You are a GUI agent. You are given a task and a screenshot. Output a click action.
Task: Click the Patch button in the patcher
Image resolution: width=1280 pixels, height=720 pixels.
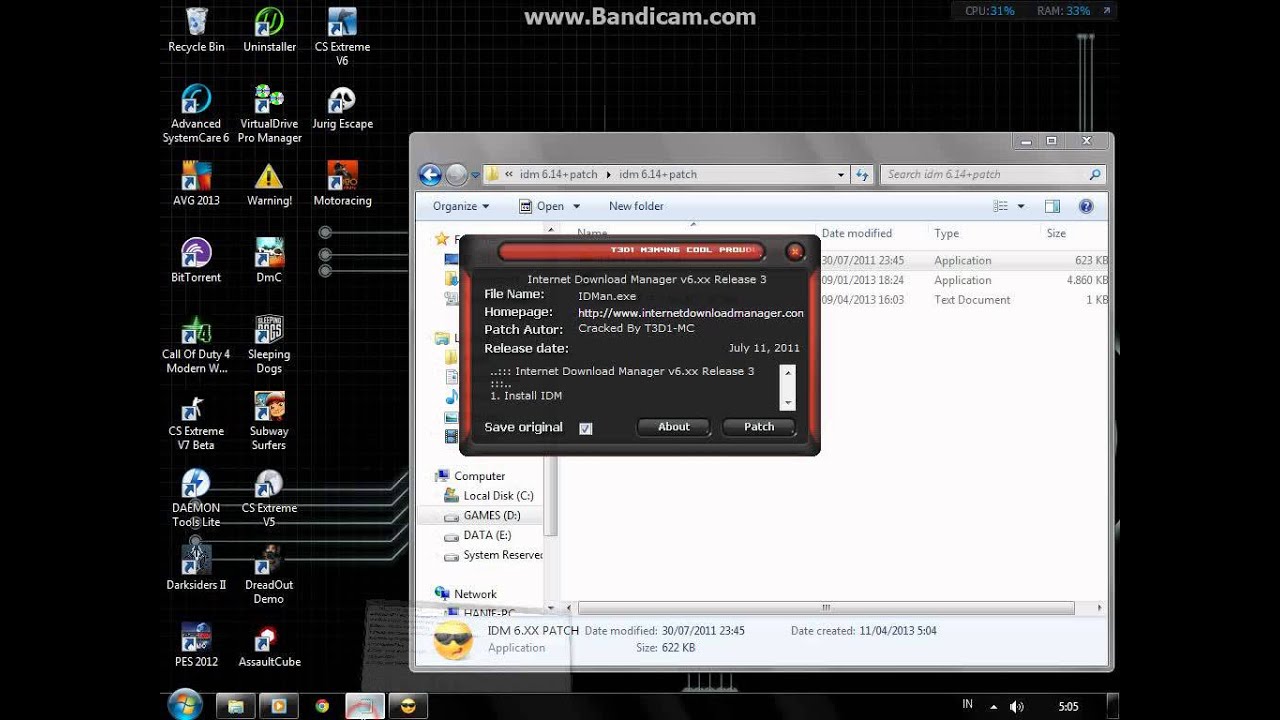click(759, 427)
